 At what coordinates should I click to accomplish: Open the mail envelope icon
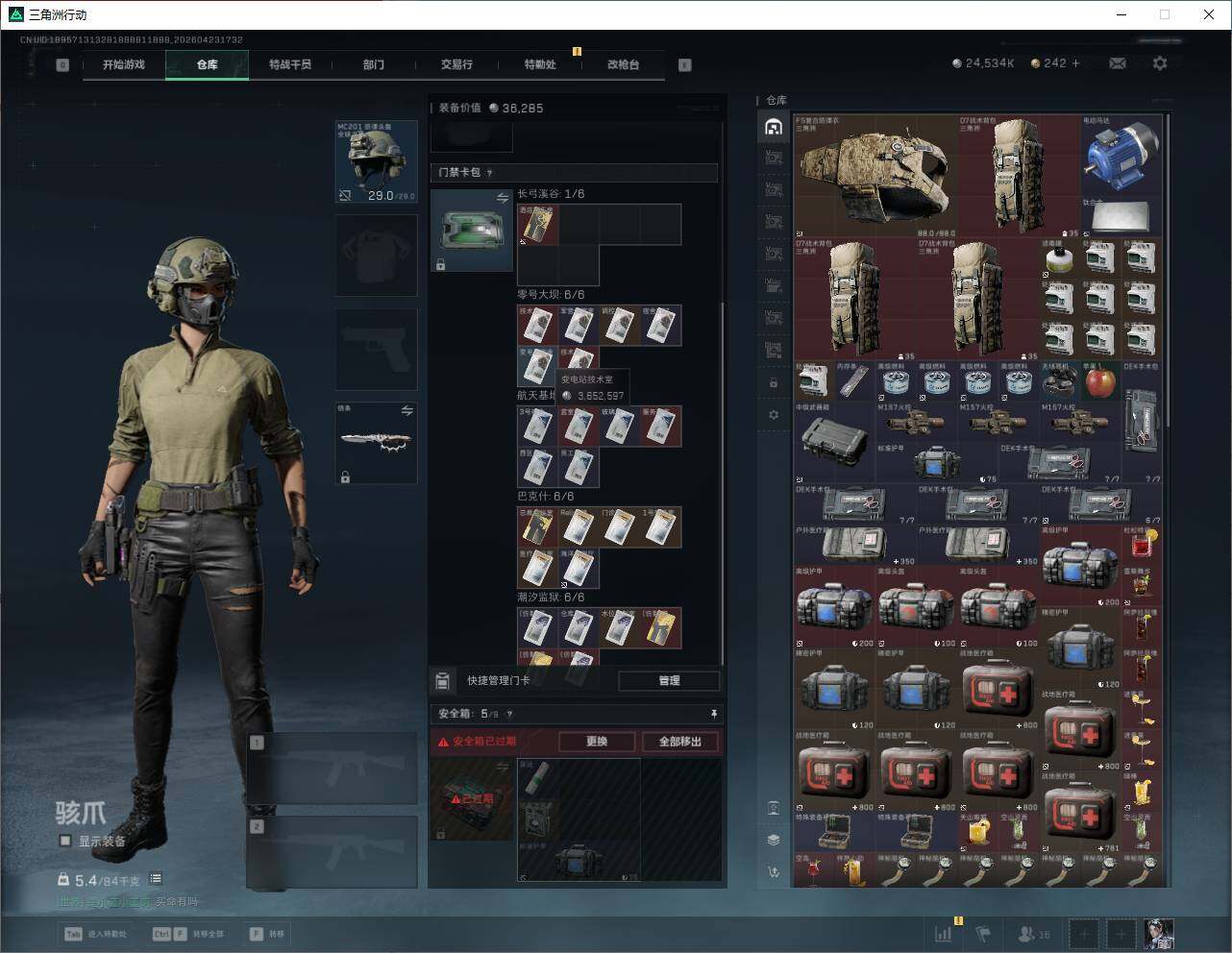[x=1118, y=62]
